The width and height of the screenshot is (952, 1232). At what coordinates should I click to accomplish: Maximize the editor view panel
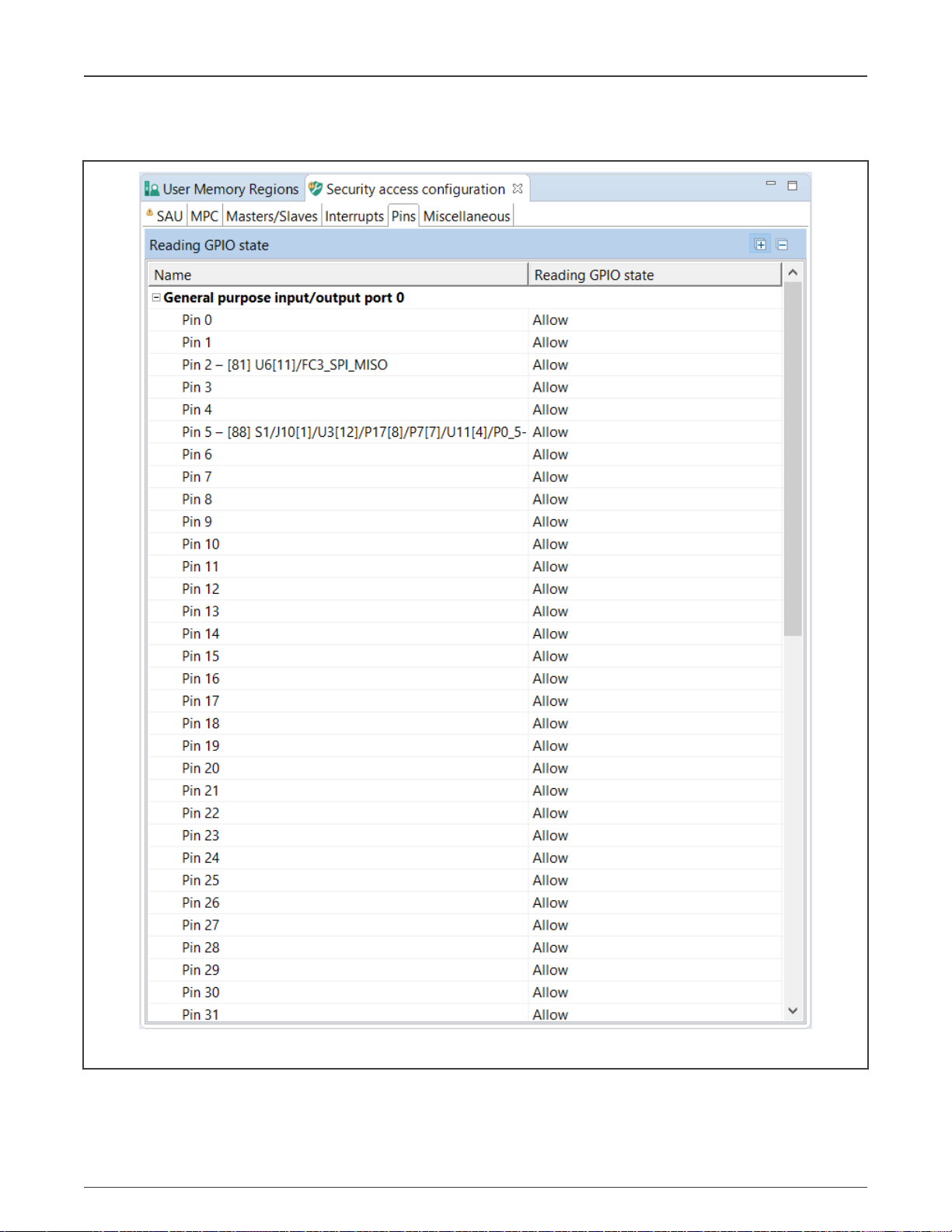click(x=793, y=186)
